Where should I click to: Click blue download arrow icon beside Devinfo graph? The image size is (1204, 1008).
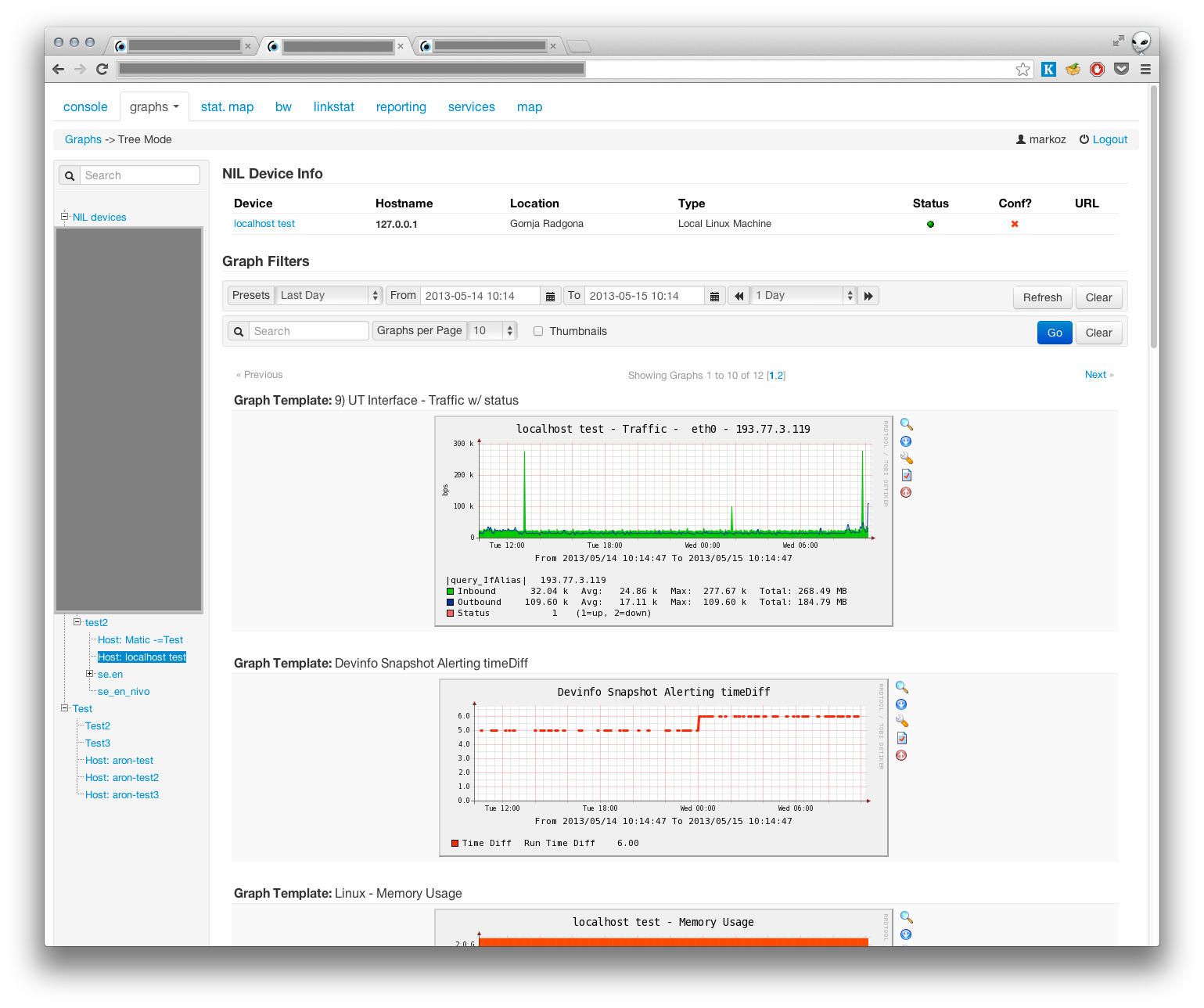point(901,704)
